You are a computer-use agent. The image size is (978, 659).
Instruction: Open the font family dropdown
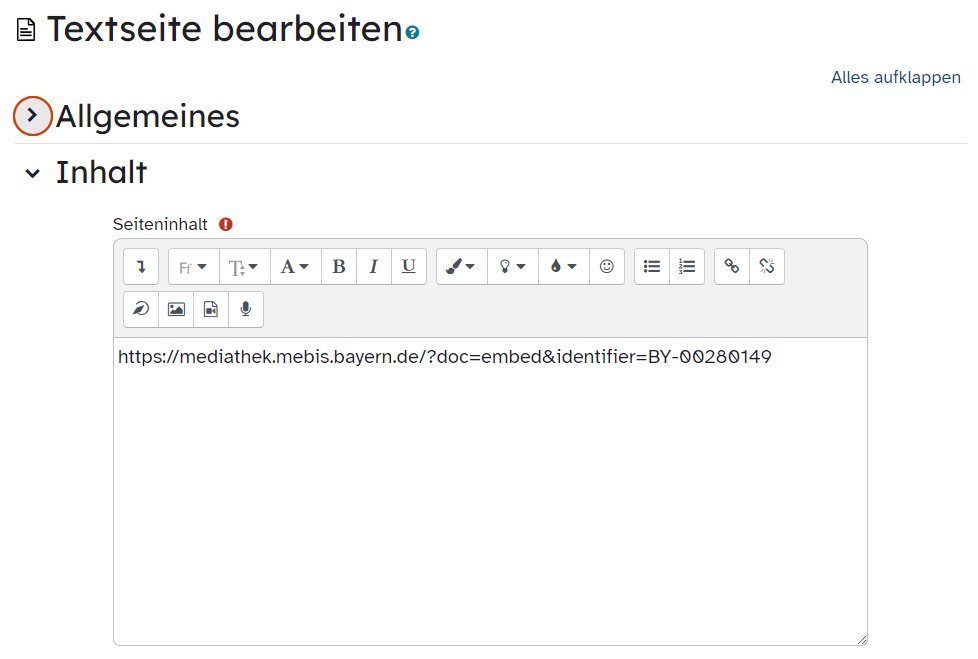coord(193,267)
